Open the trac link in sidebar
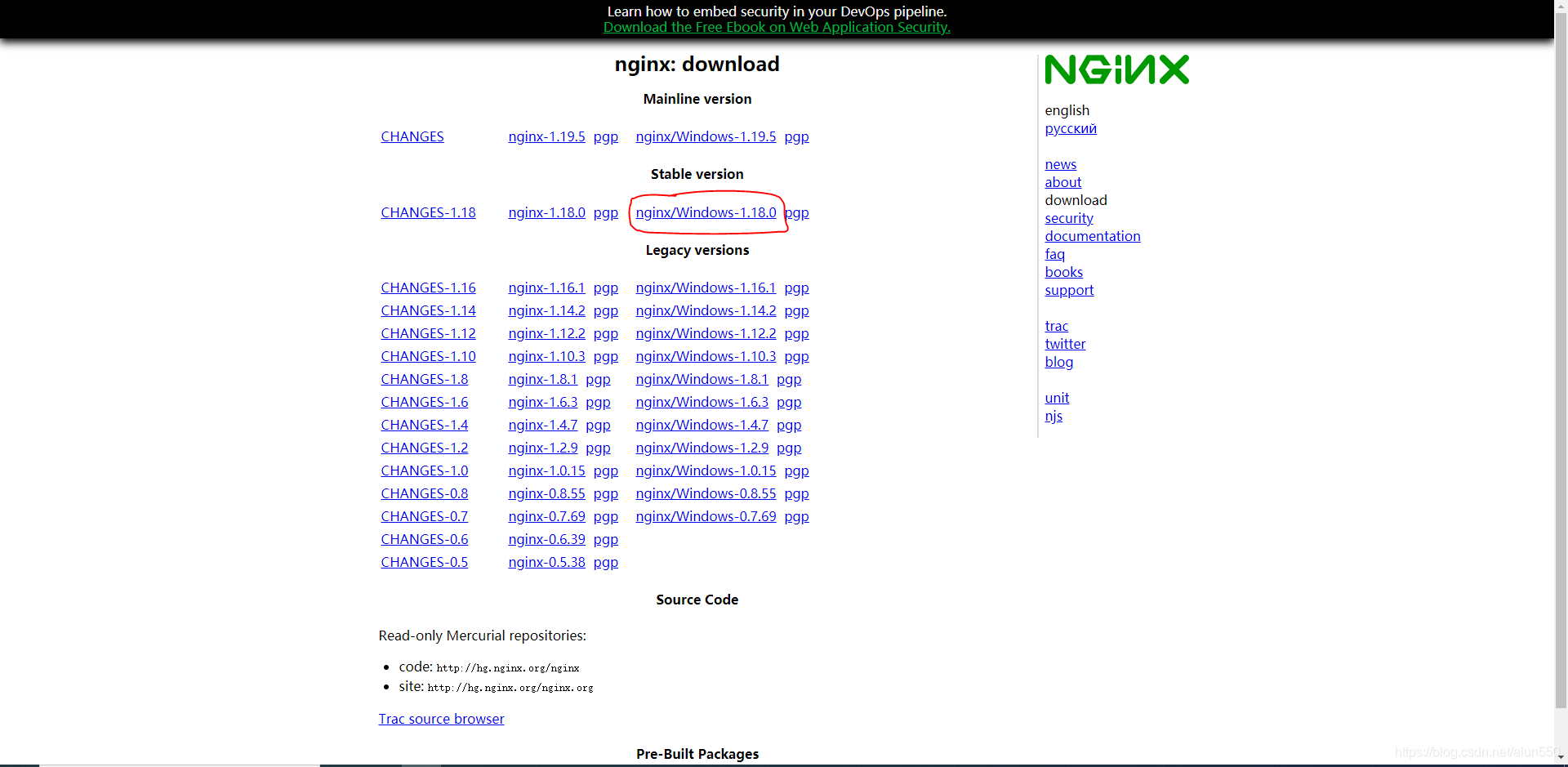The image size is (1568, 767). [x=1057, y=326]
